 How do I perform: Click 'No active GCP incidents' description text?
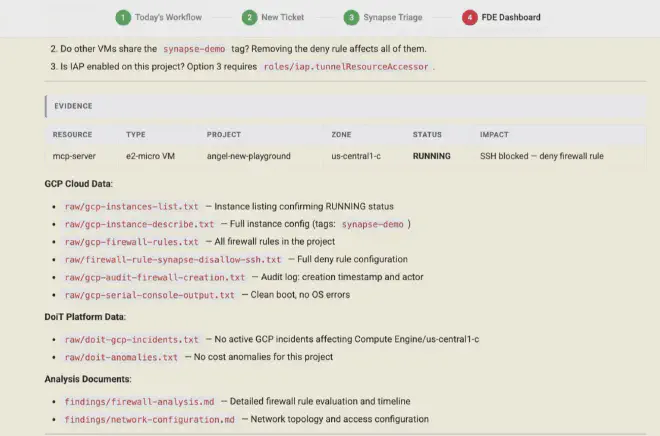[x=346, y=339]
